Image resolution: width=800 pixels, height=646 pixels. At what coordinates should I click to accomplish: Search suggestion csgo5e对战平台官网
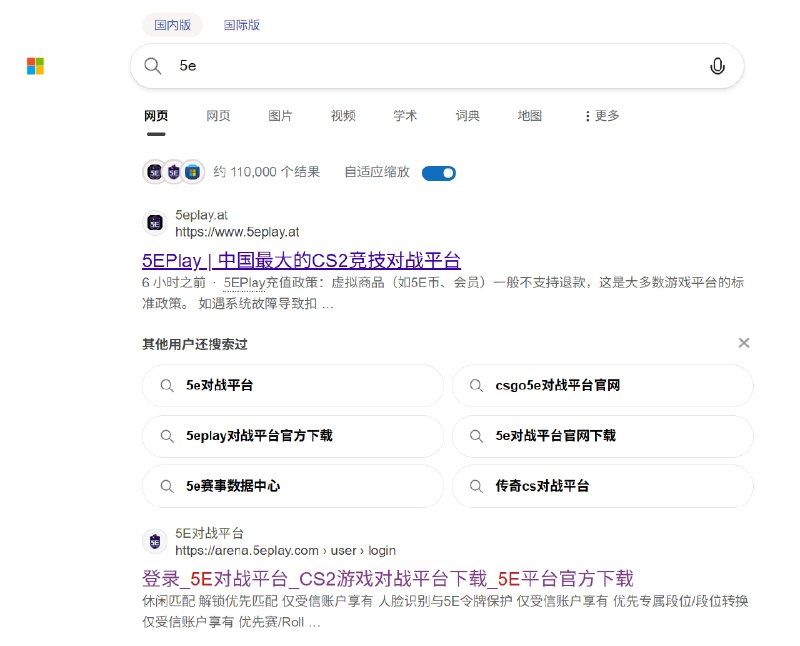603,385
